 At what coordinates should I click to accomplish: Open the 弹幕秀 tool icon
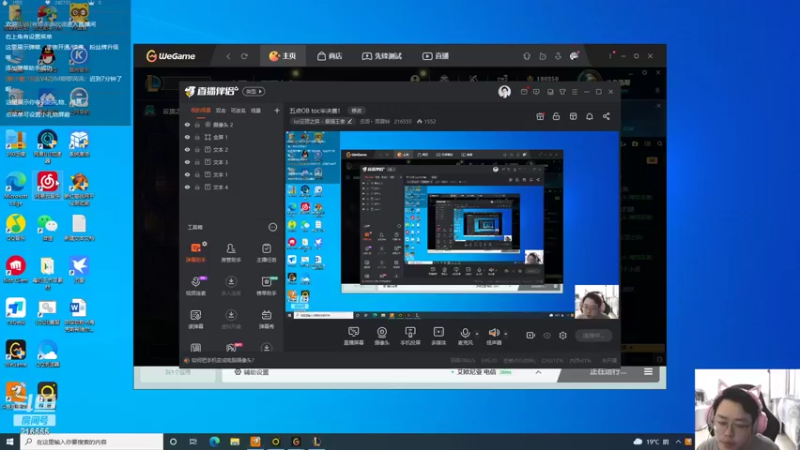click(x=266, y=319)
